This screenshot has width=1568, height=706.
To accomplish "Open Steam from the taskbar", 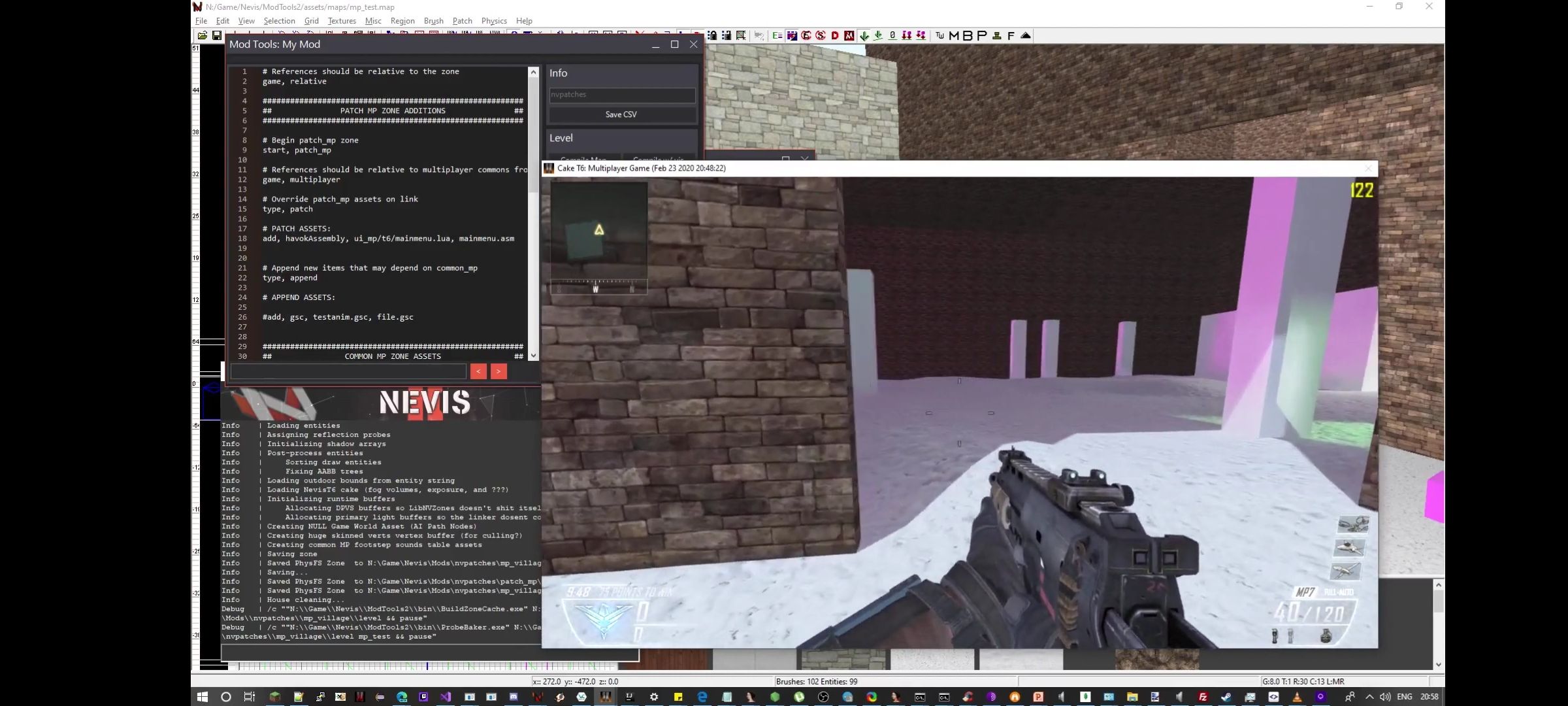I will (1226, 697).
